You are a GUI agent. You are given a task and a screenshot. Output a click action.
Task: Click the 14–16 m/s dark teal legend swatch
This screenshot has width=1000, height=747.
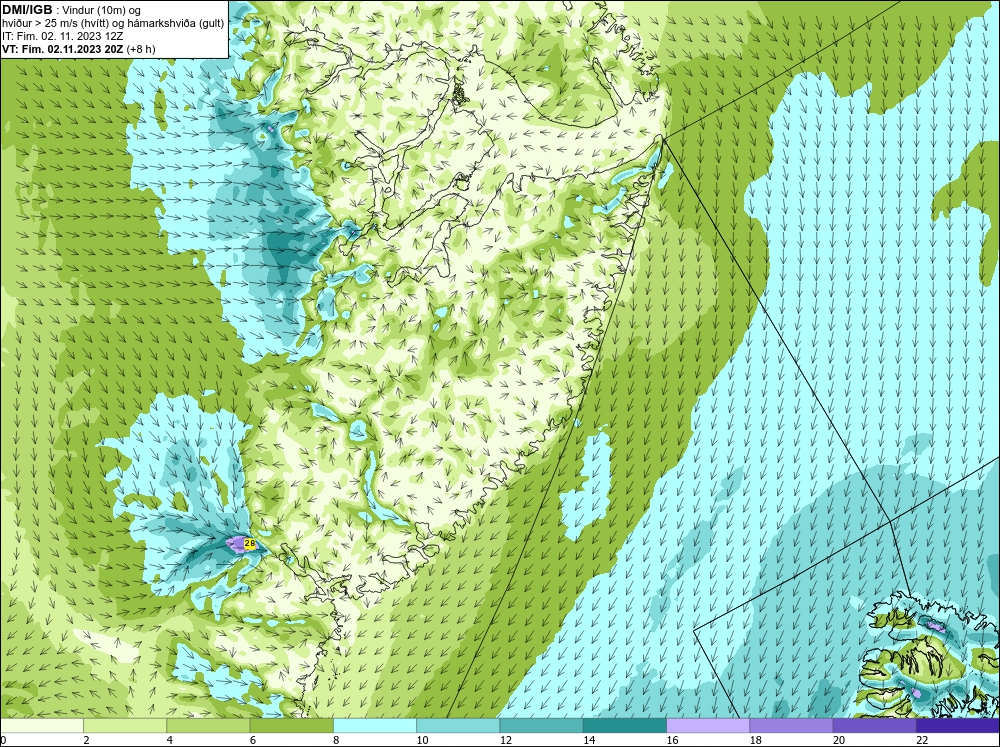coord(625,726)
